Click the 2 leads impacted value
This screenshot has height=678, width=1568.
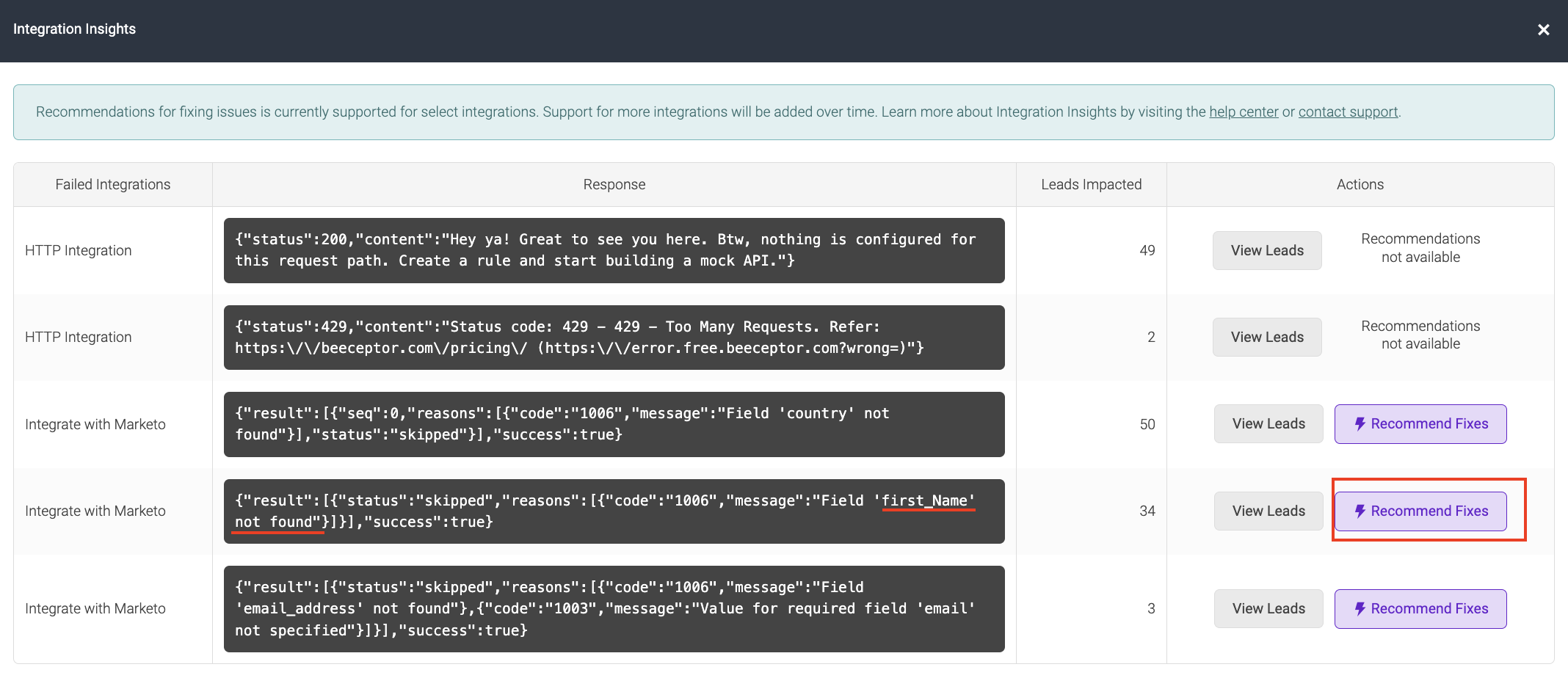tap(1151, 337)
